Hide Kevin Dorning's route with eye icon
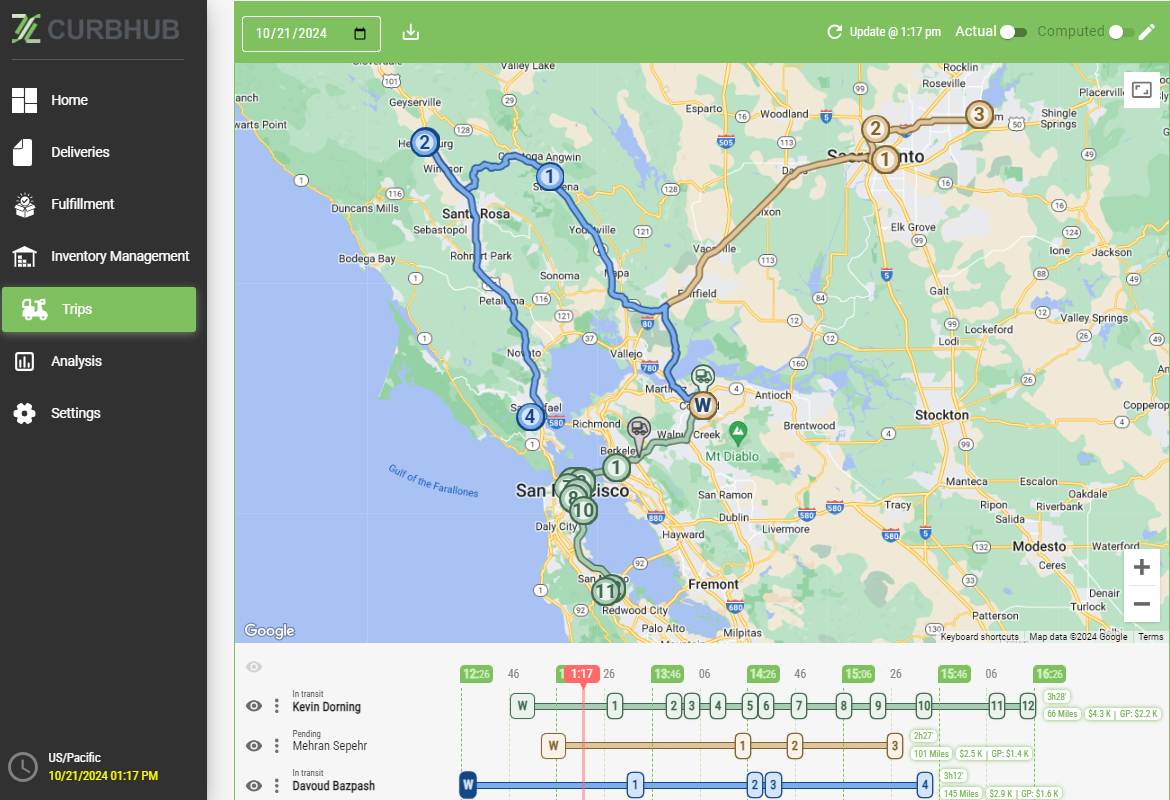The image size is (1170, 800). [x=254, y=706]
